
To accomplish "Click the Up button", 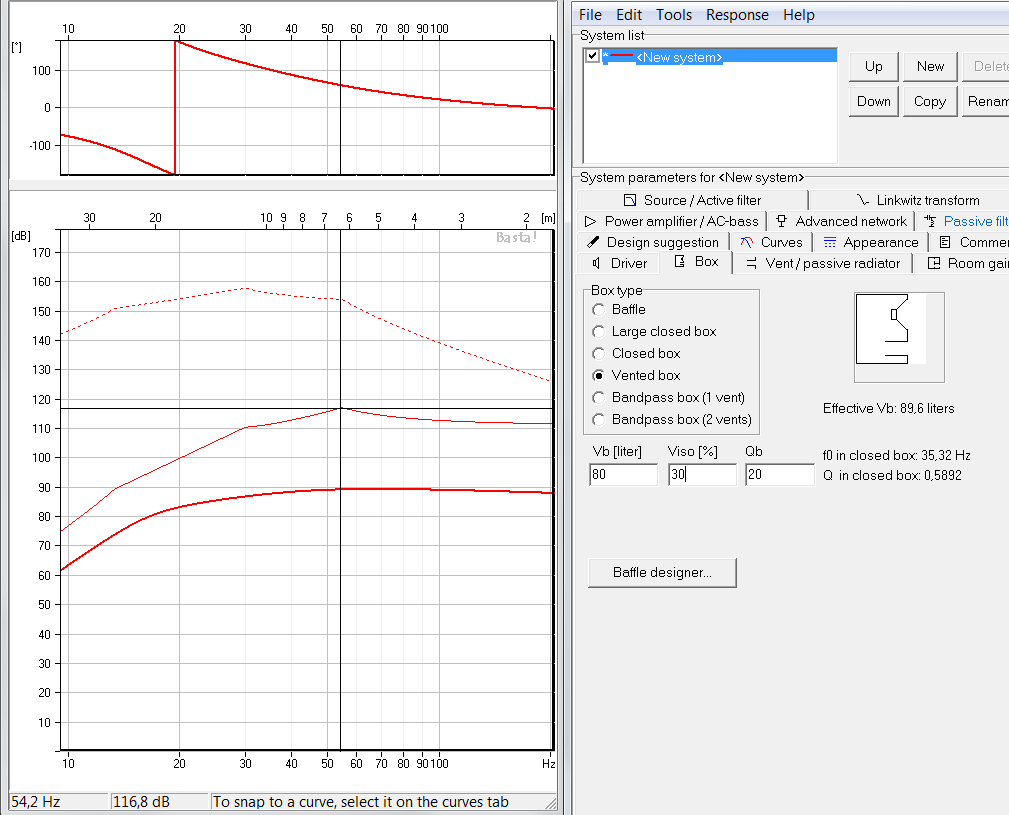I will 873,67.
